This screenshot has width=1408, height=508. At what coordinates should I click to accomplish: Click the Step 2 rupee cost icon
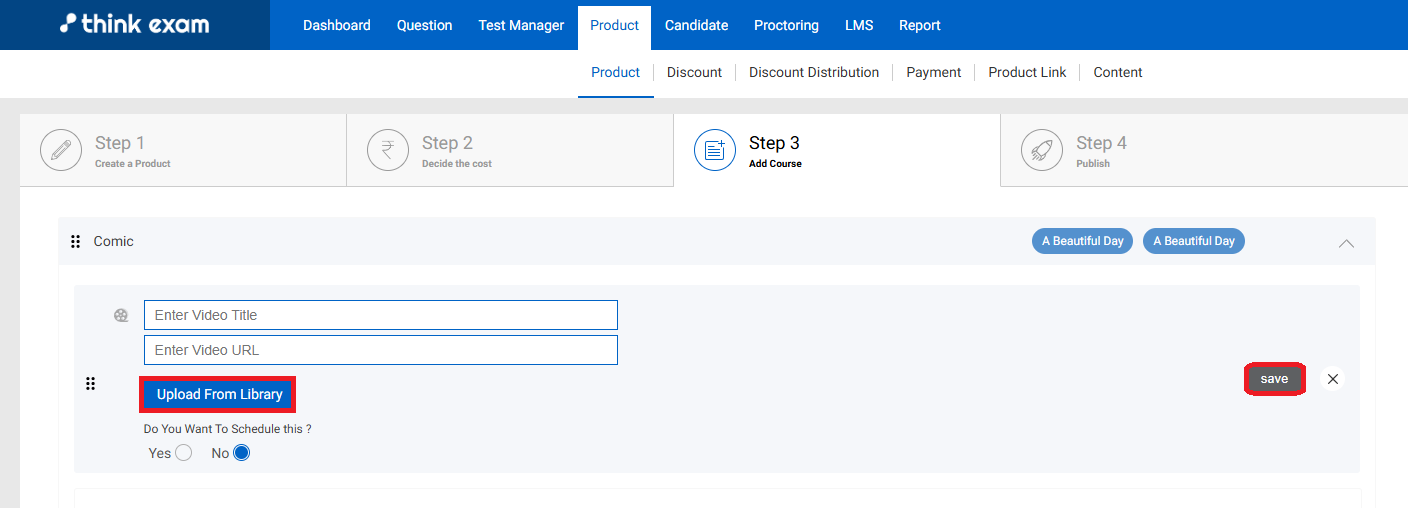[388, 150]
